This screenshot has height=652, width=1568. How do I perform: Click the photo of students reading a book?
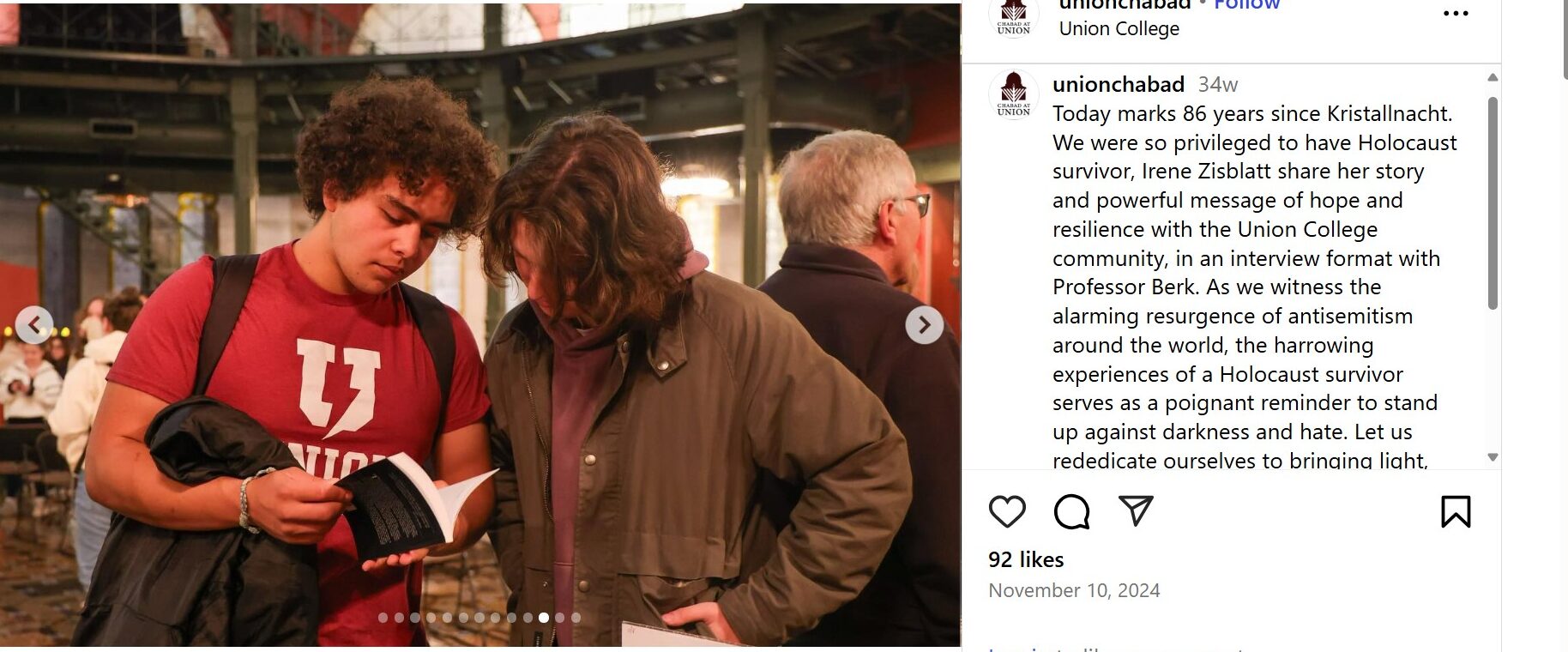tap(480, 325)
